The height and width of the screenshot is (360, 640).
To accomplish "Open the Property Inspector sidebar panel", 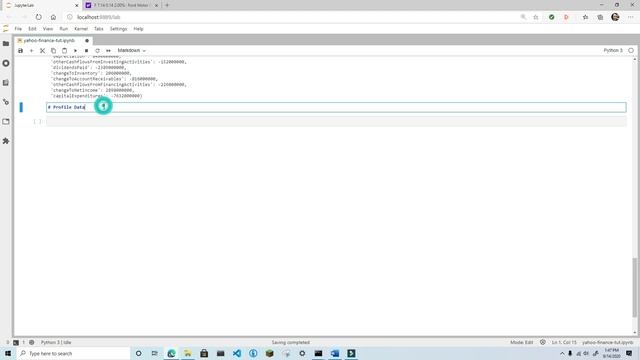I will [x=6, y=102].
